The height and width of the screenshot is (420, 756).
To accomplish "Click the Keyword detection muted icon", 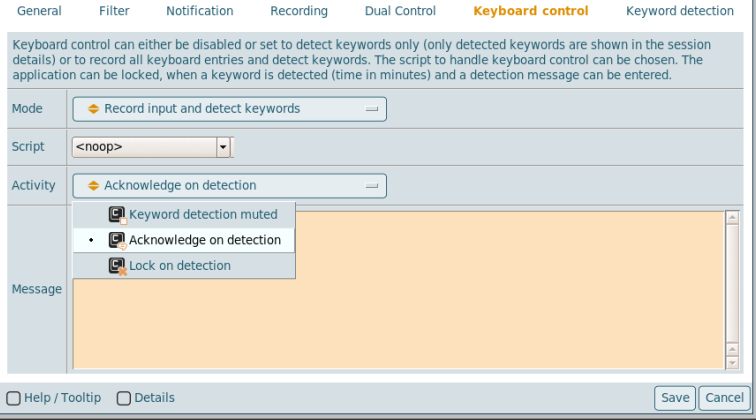I will pos(118,214).
